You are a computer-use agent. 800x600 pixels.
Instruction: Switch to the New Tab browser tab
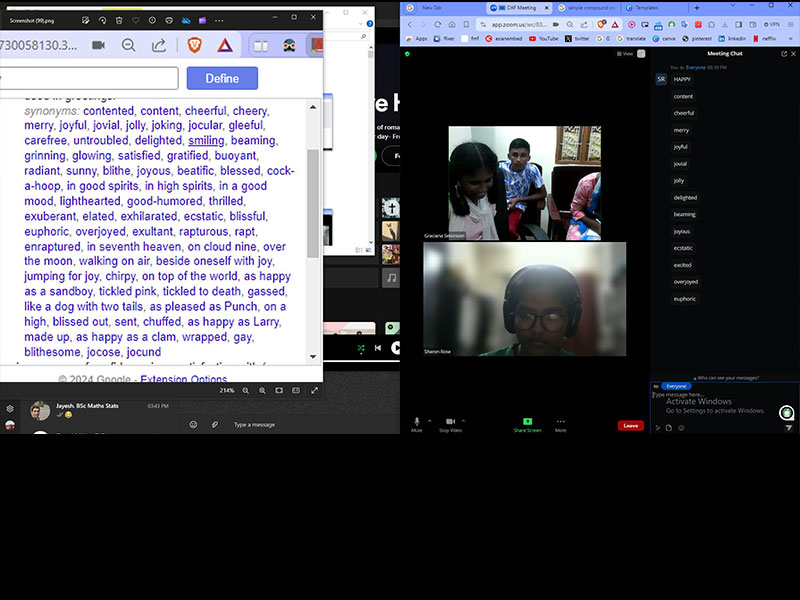[432, 8]
